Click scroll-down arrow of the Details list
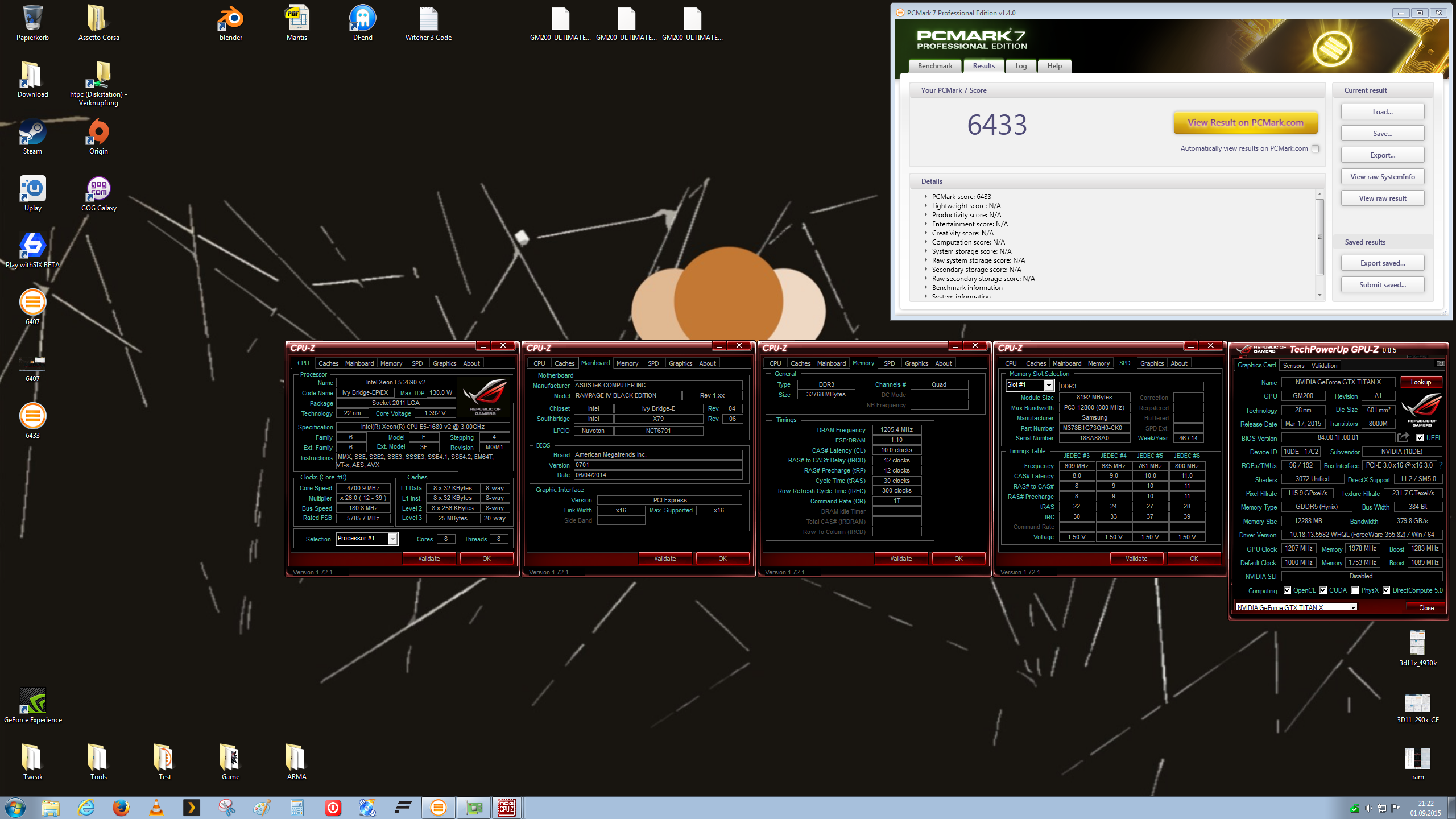Image resolution: width=1456 pixels, height=819 pixels. pos(1319,295)
